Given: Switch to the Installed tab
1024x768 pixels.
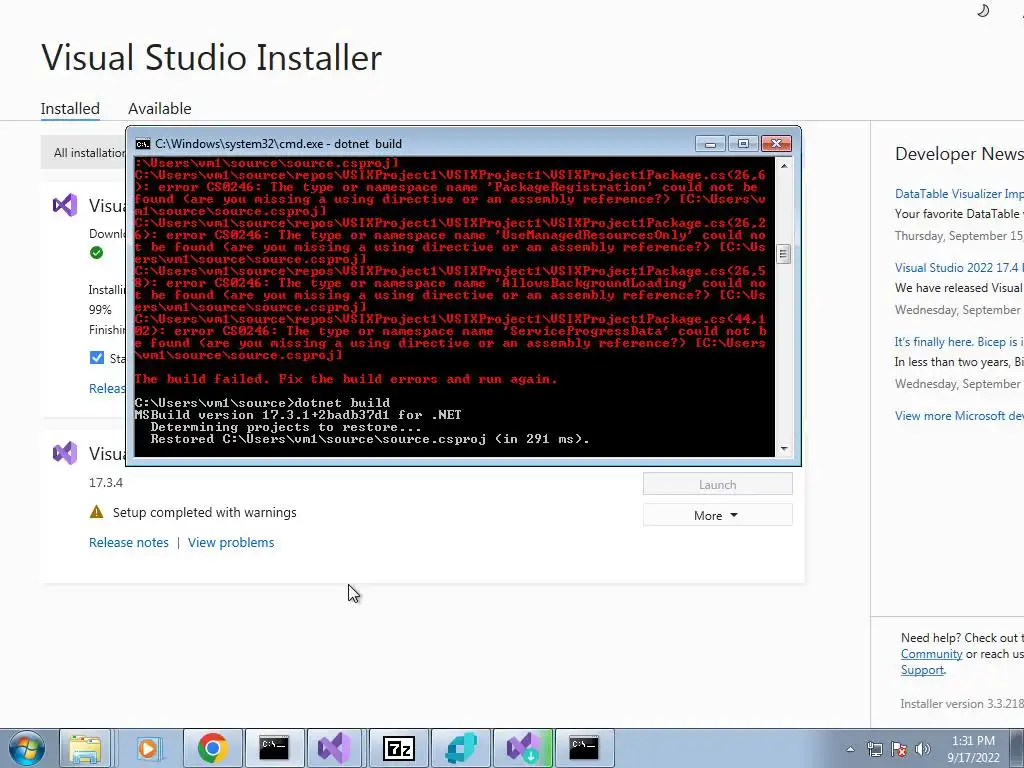Looking at the screenshot, I should (x=70, y=108).
